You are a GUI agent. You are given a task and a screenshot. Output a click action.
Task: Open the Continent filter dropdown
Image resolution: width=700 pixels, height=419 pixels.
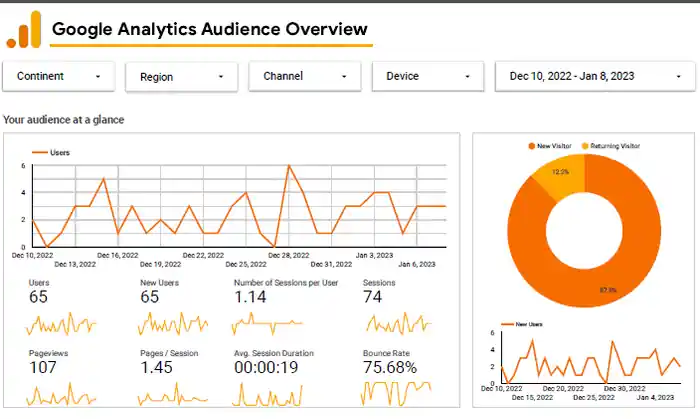[x=58, y=76]
